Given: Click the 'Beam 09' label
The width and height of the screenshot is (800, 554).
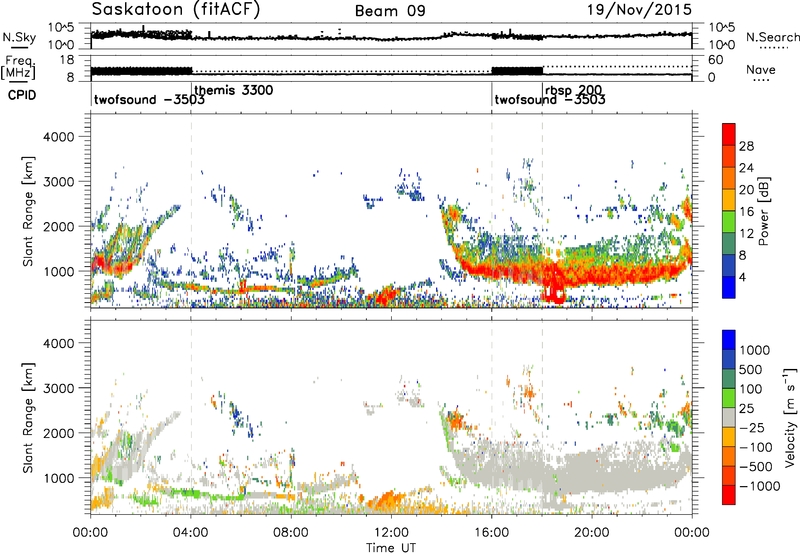Looking at the screenshot, I should click(x=390, y=11).
